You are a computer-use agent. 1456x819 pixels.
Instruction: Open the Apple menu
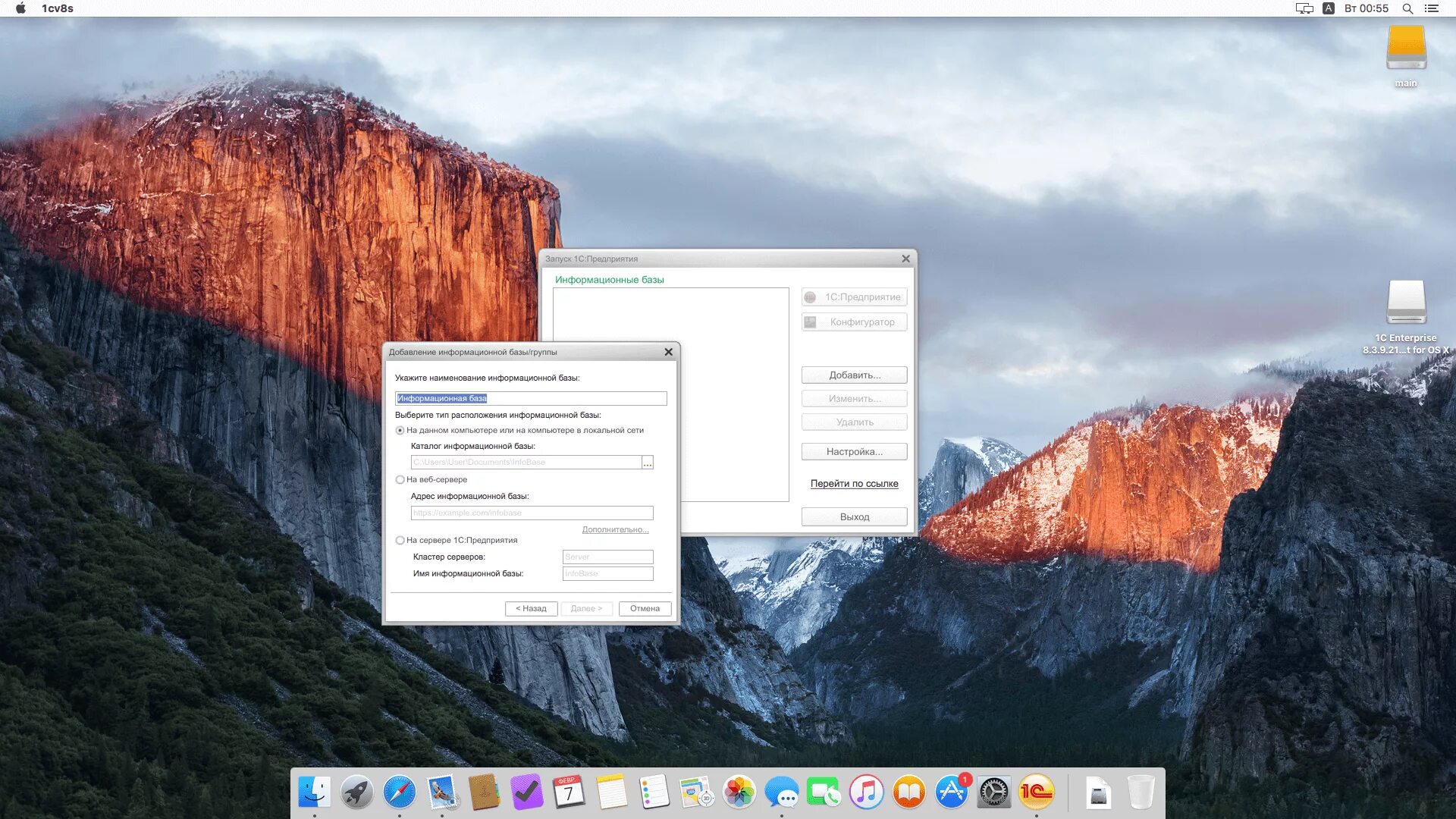click(20, 8)
